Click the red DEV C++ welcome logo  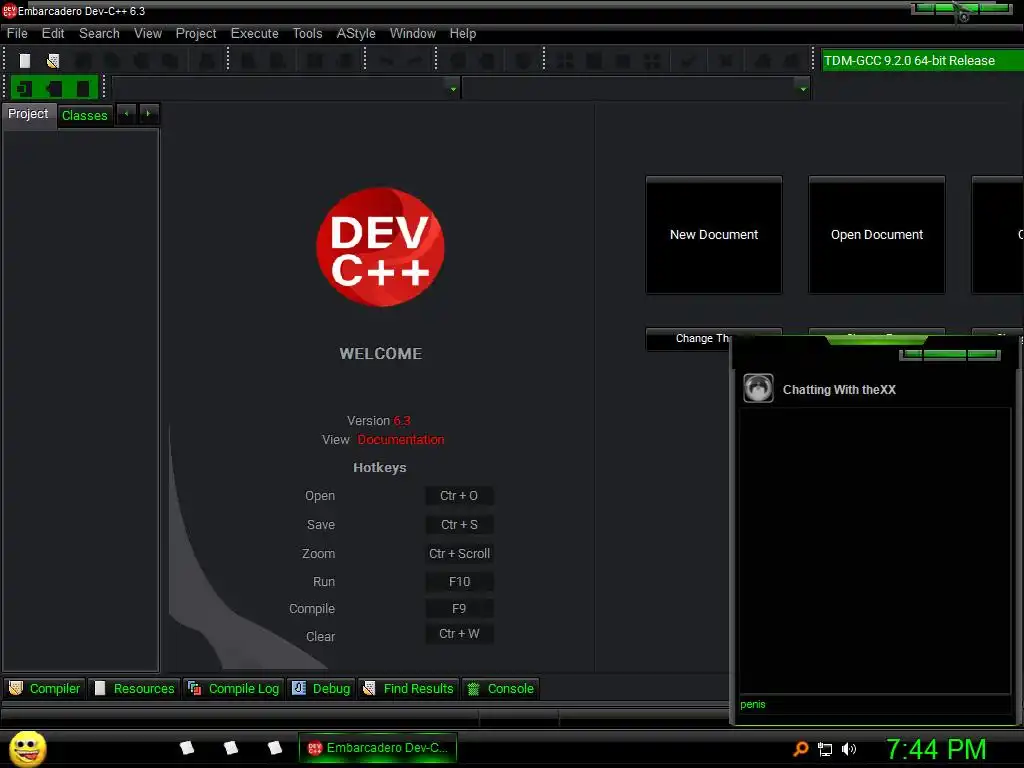click(x=380, y=247)
